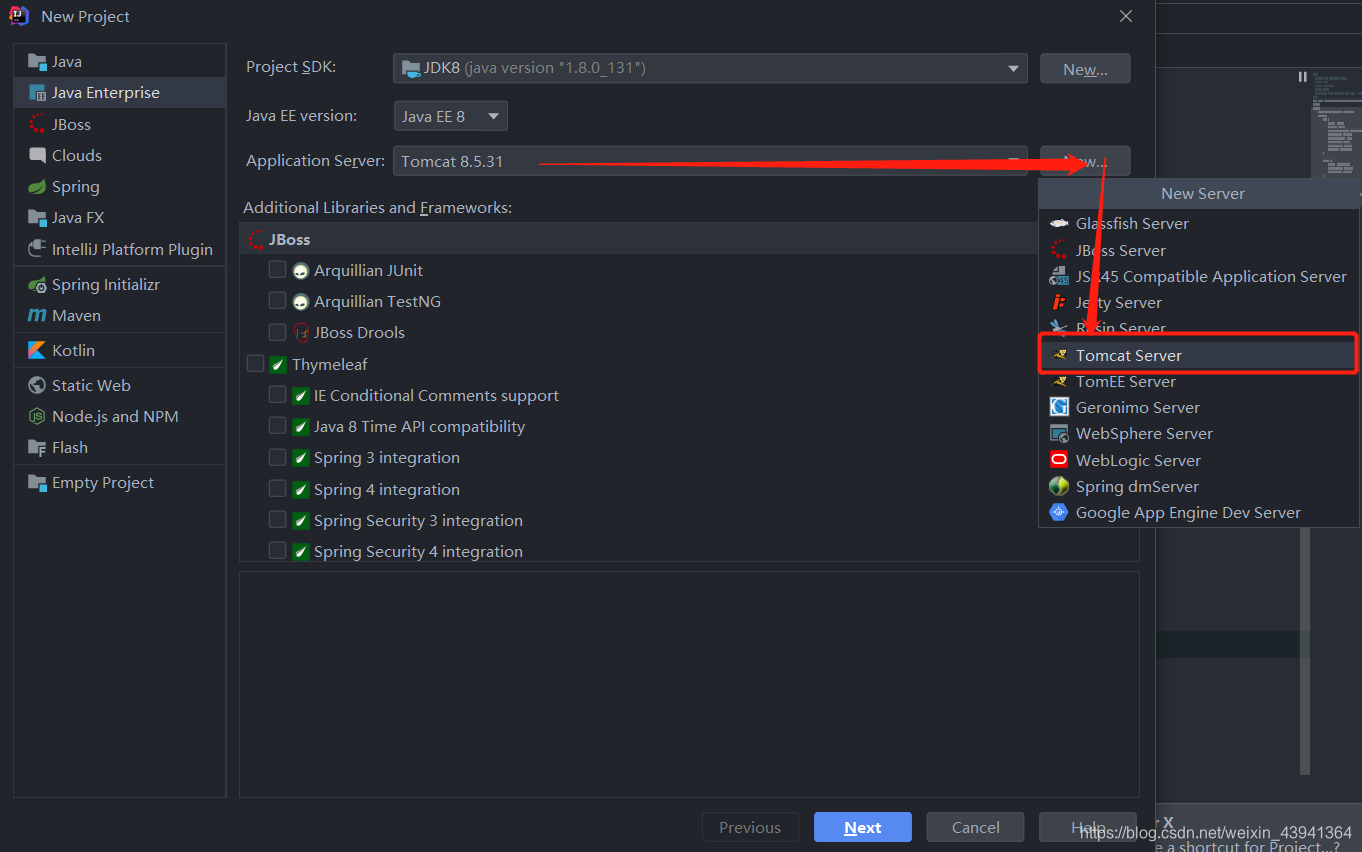Choose Maven project type icon
Screen dimensions: 1362x852
(x=37, y=316)
